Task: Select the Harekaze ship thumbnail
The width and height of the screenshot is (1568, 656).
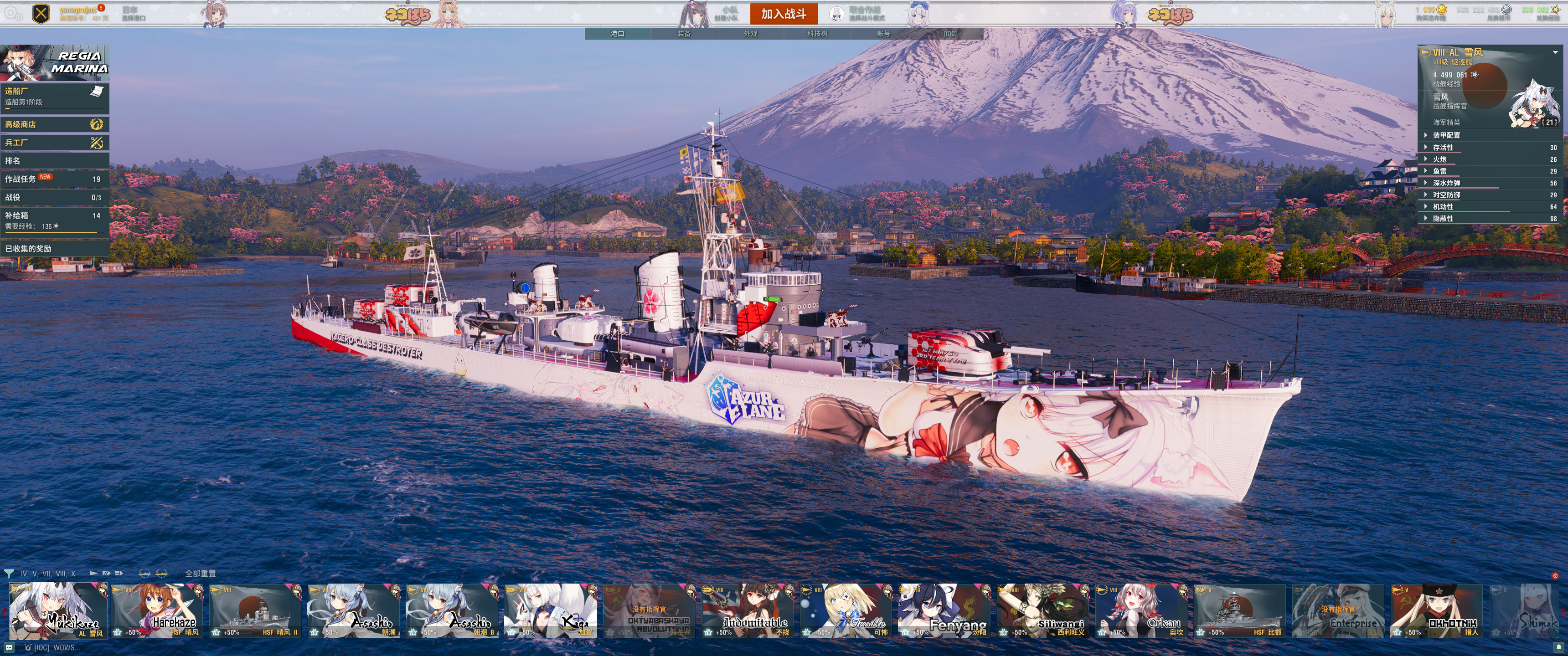Action: point(157,610)
